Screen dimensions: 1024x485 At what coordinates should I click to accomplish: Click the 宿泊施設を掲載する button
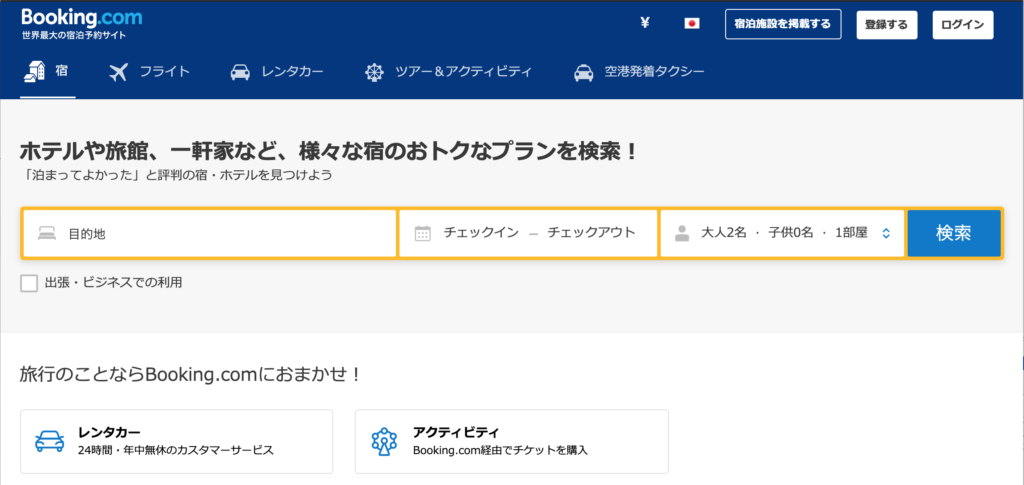coord(782,24)
